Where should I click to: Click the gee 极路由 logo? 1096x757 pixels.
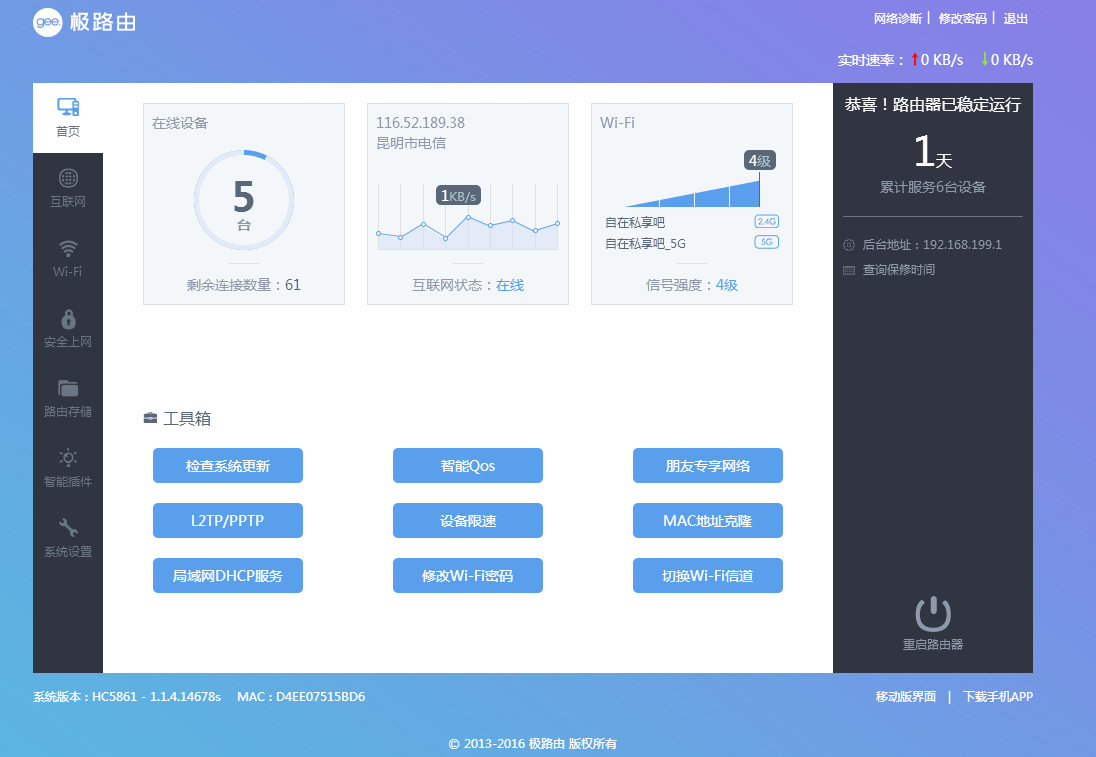[x=84, y=22]
